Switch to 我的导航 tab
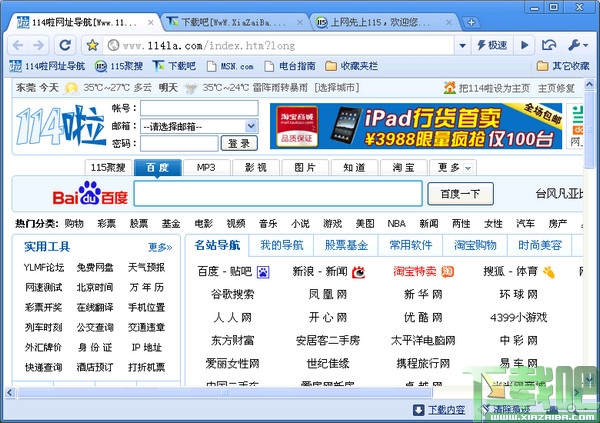The height and width of the screenshot is (423, 600). pyautogui.click(x=281, y=245)
